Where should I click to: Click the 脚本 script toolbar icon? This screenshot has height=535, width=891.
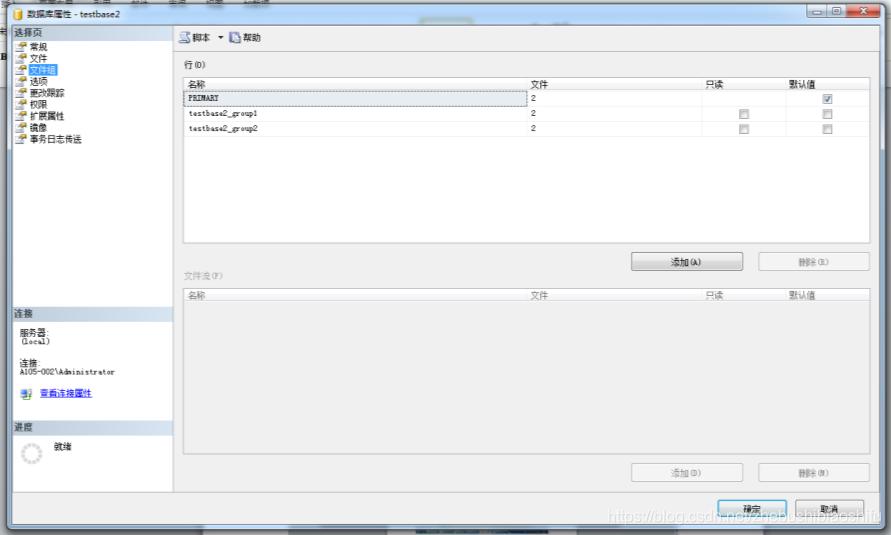[185, 37]
